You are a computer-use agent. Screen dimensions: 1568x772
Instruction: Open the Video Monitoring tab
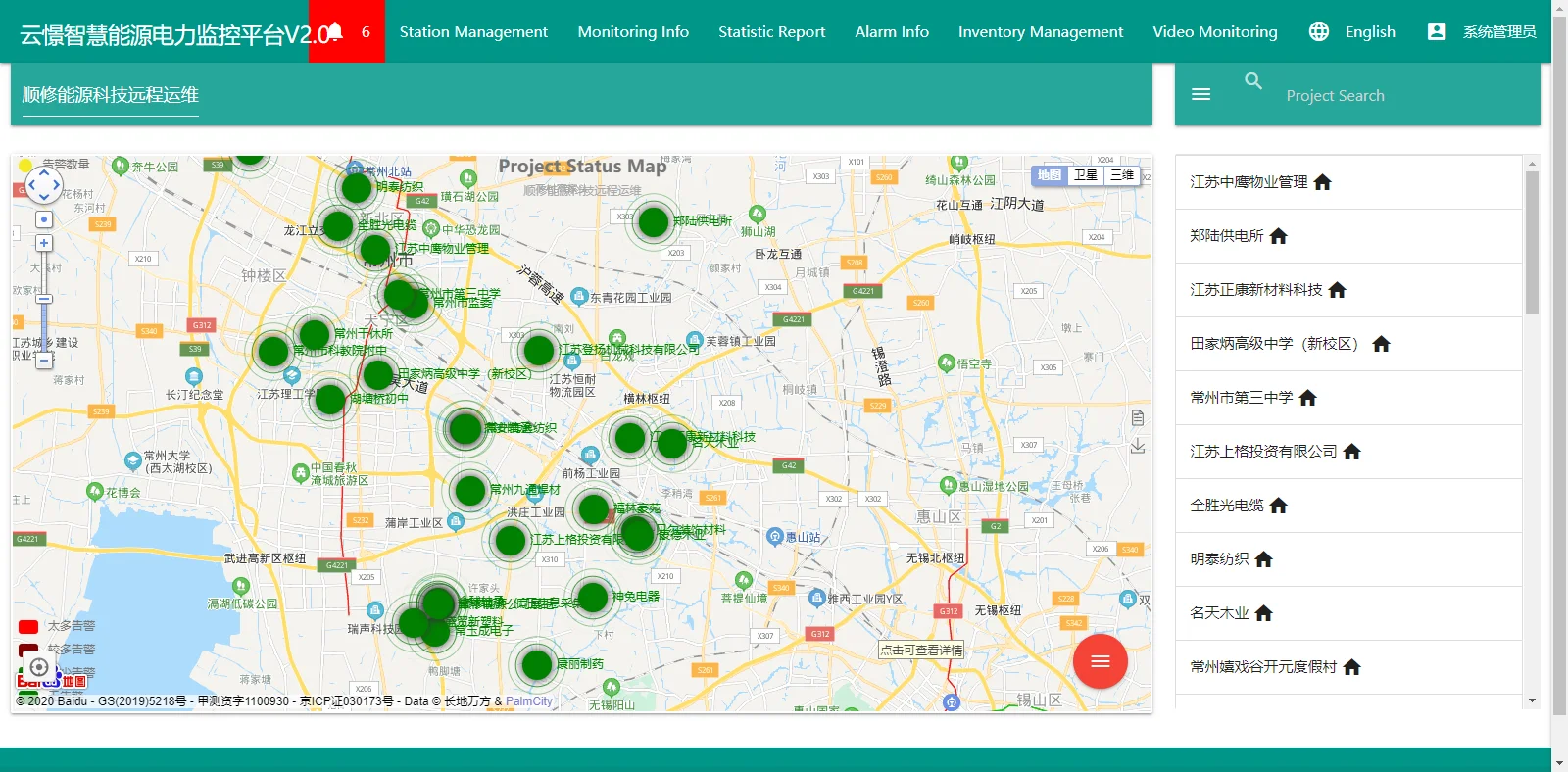pyautogui.click(x=1214, y=31)
